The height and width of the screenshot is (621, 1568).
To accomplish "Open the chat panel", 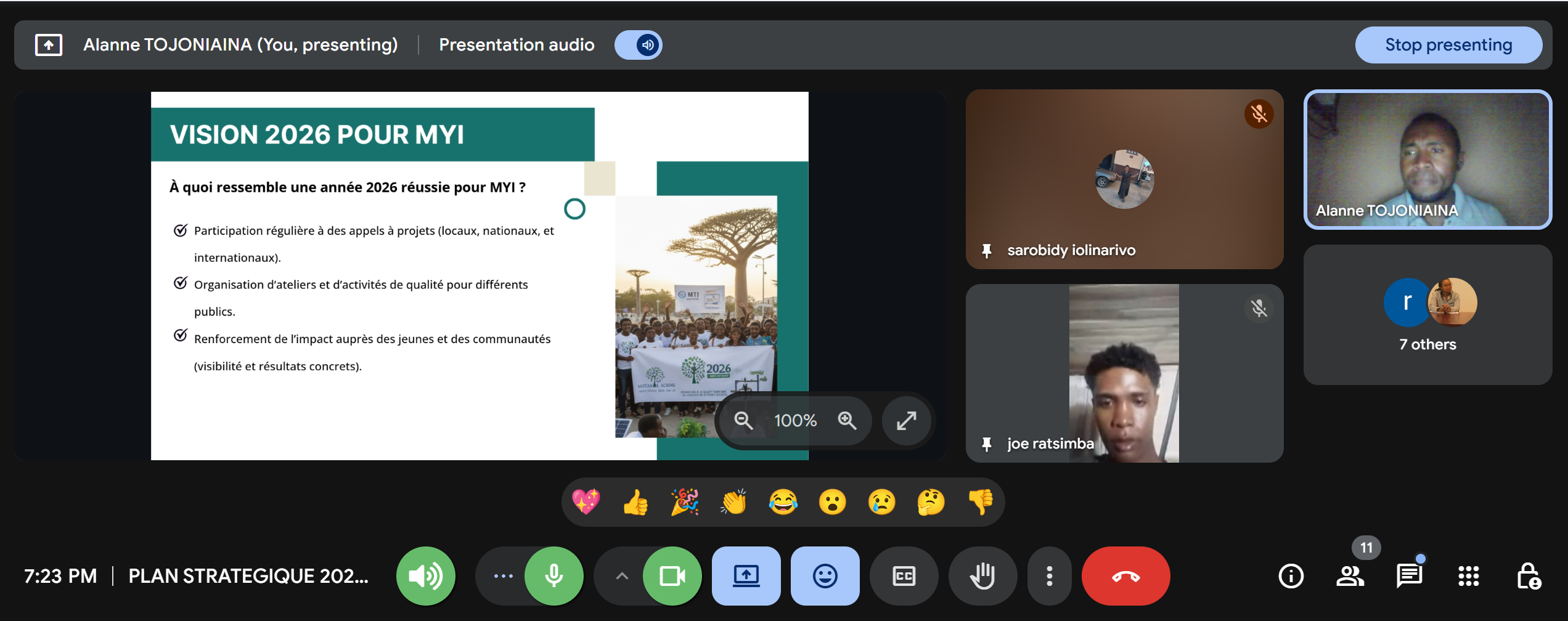I will 1409,576.
